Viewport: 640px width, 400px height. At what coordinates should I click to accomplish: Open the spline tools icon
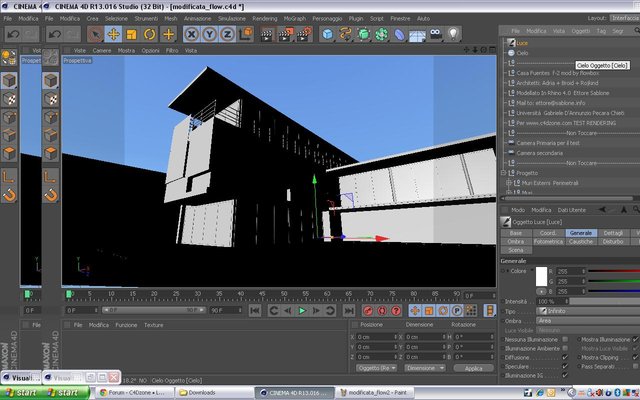345,34
